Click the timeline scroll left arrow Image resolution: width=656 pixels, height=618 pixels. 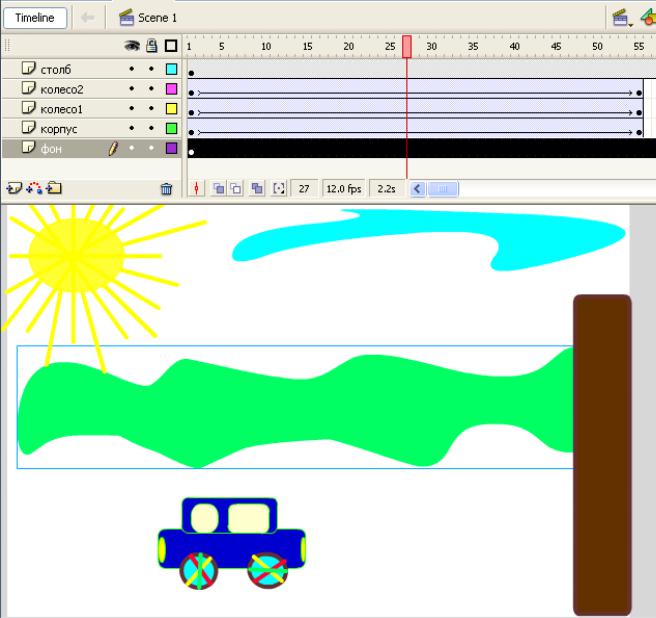click(417, 189)
